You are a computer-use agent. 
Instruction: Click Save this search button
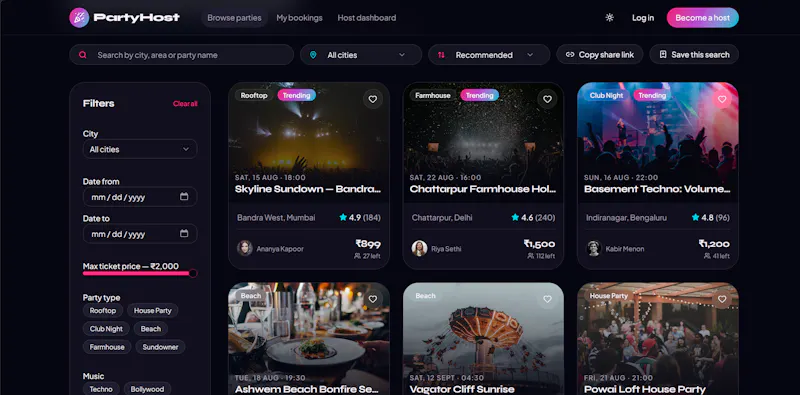point(694,54)
